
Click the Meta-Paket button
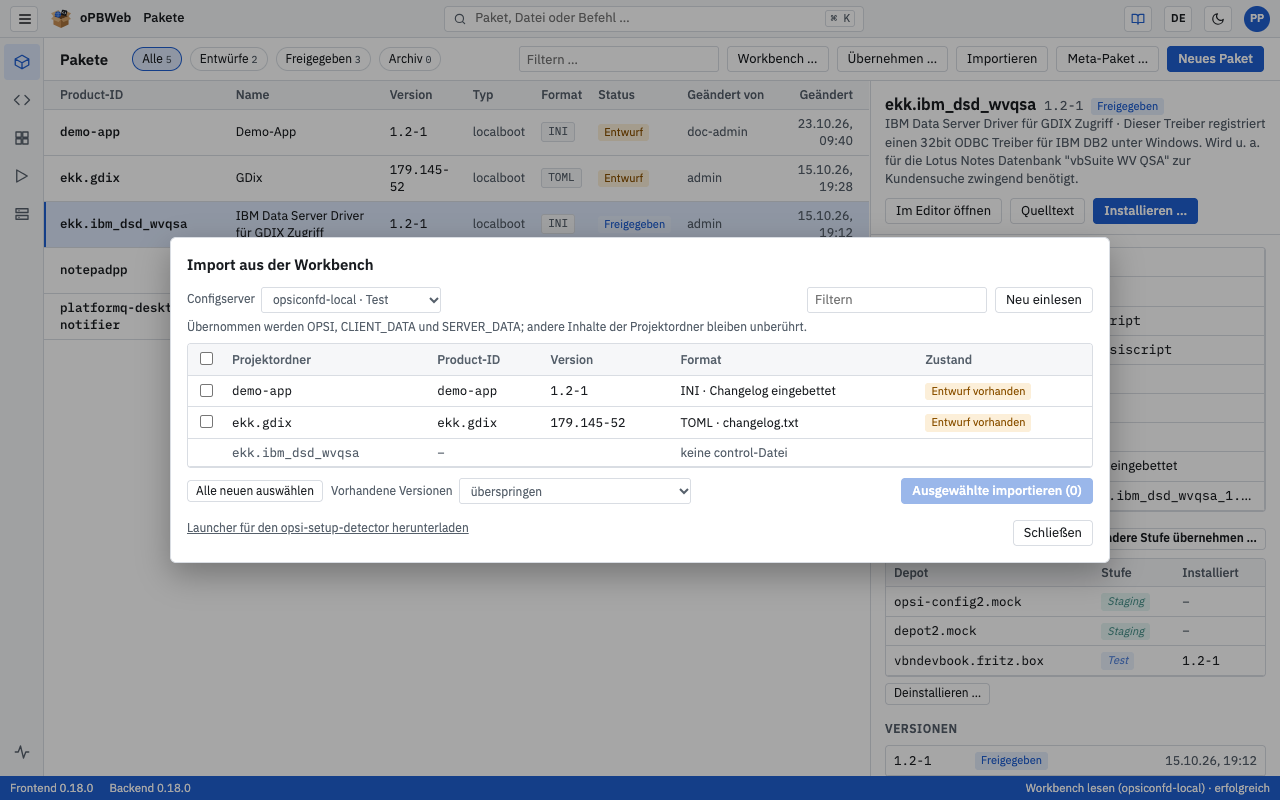1108,59
